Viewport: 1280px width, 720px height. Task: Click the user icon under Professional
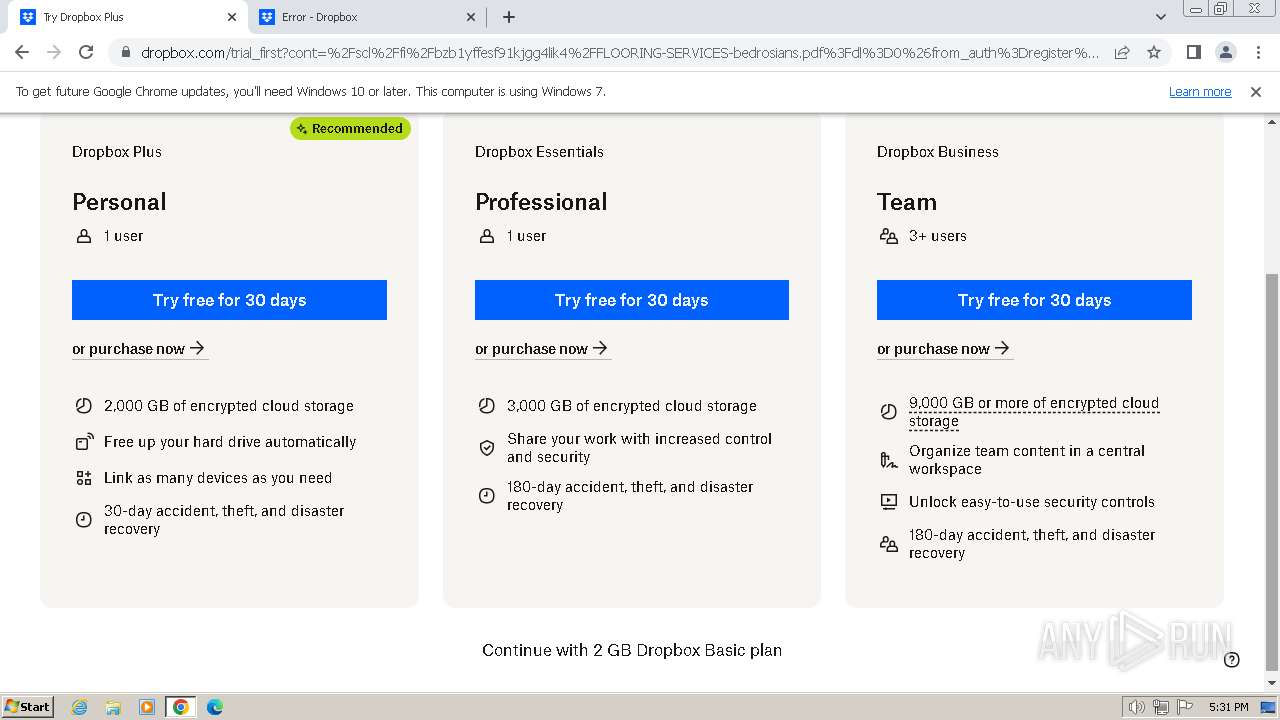point(487,236)
